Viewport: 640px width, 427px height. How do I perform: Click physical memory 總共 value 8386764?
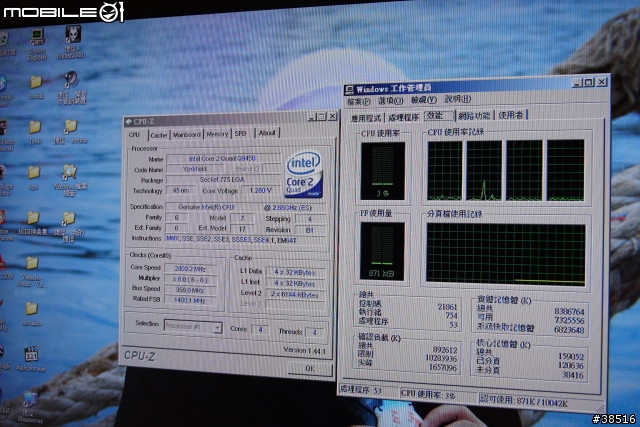tap(569, 312)
